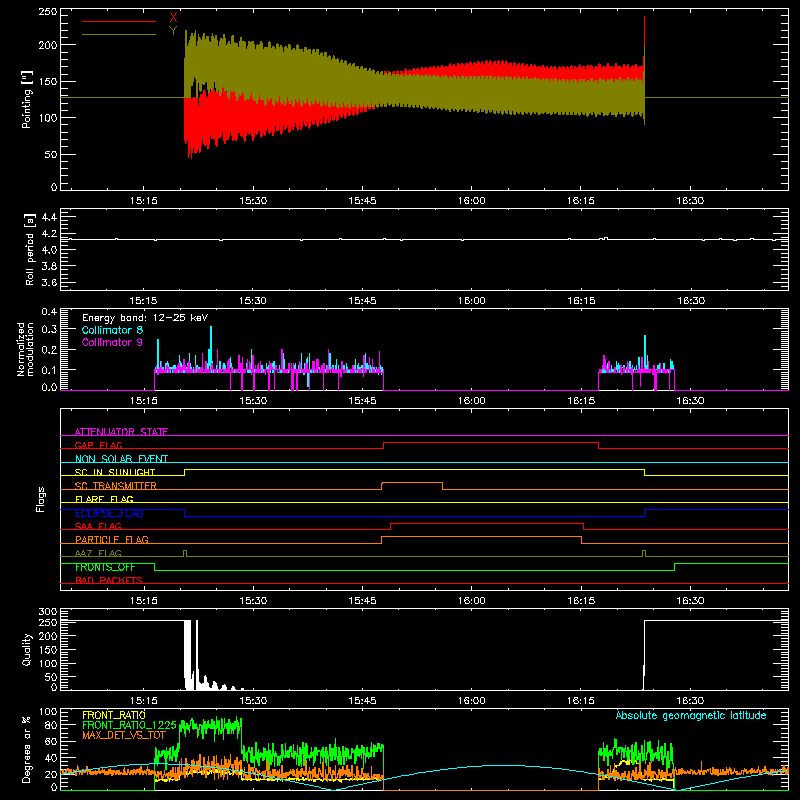Select the AAZ_FLAG label
This screenshot has width=800, height=800.
[98, 553]
